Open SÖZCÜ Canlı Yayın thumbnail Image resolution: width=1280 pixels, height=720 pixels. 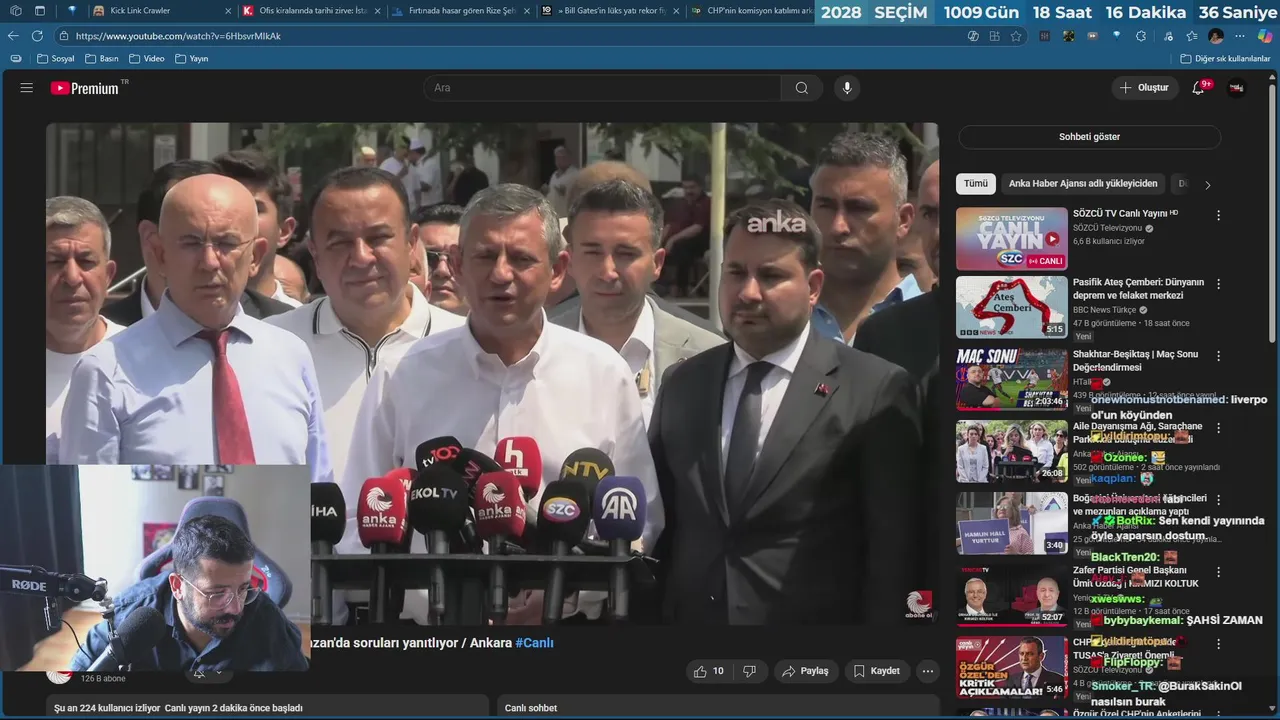pos(1011,238)
